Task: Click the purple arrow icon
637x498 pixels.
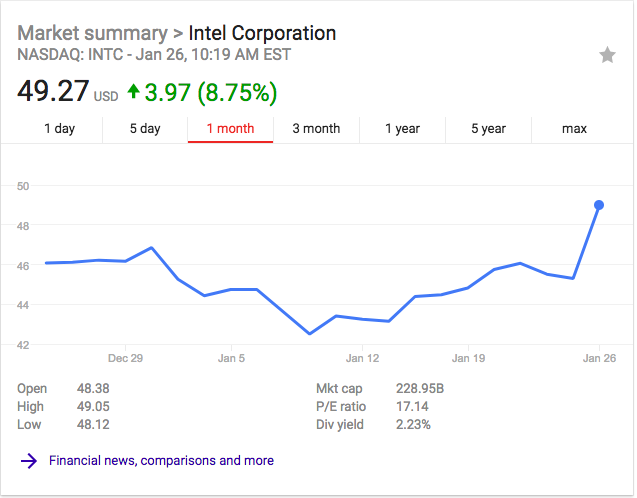Action: pyautogui.click(x=29, y=461)
